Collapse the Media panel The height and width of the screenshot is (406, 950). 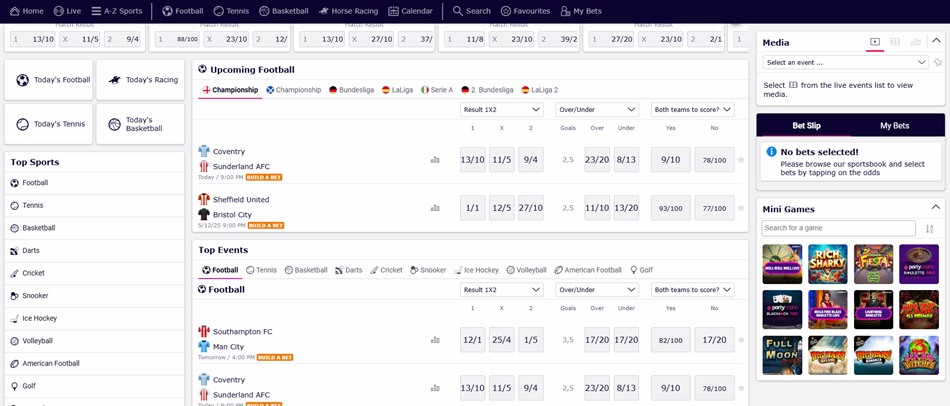click(x=936, y=42)
